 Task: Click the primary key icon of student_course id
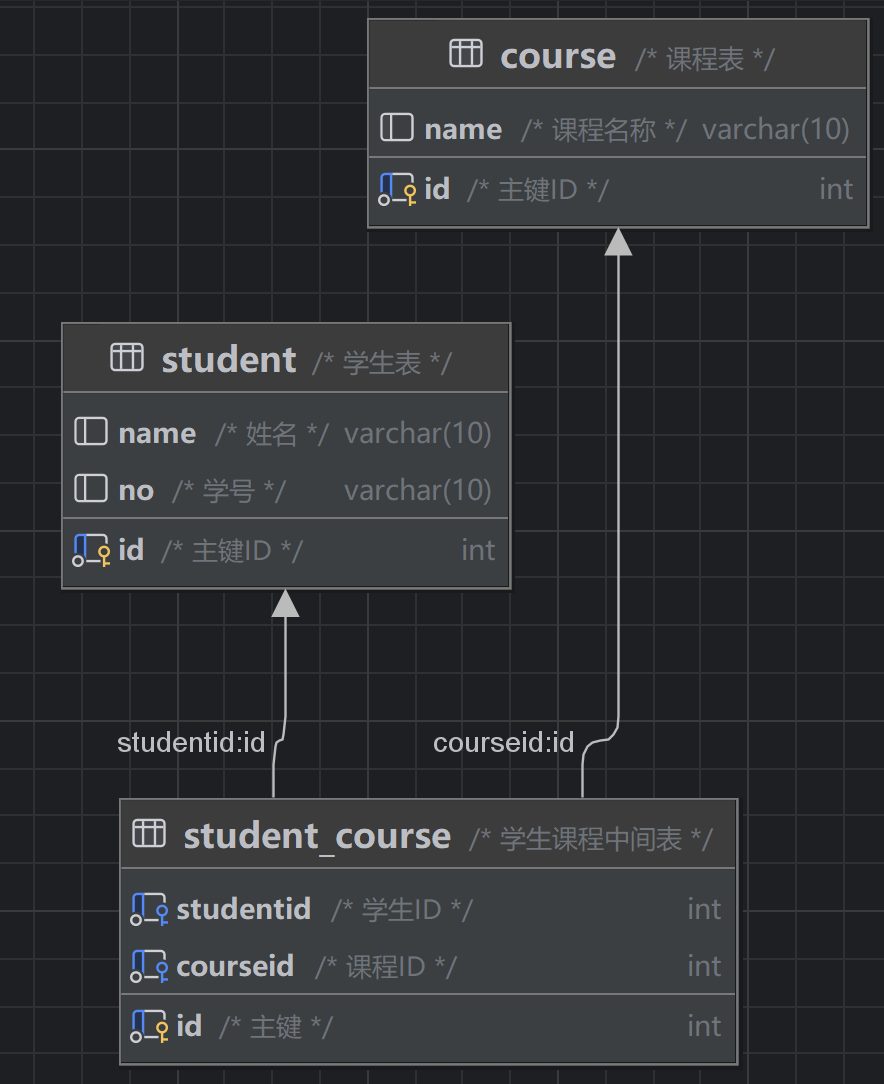tap(149, 1027)
